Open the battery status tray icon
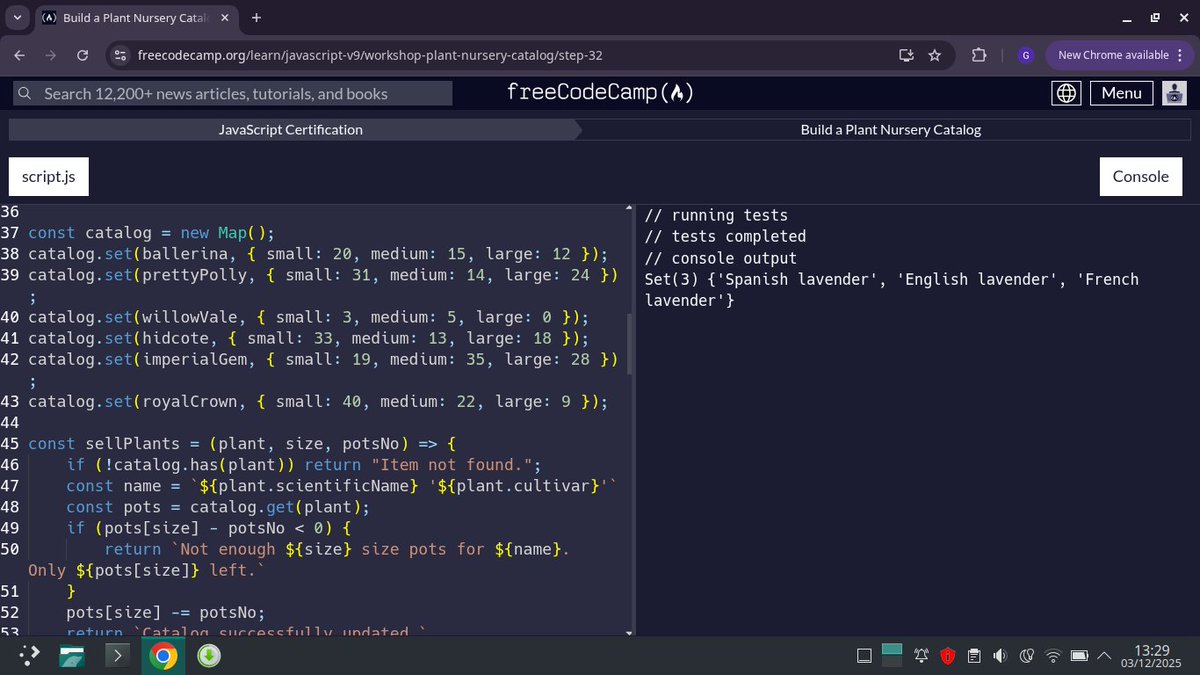The height and width of the screenshot is (675, 1200). click(x=1079, y=656)
